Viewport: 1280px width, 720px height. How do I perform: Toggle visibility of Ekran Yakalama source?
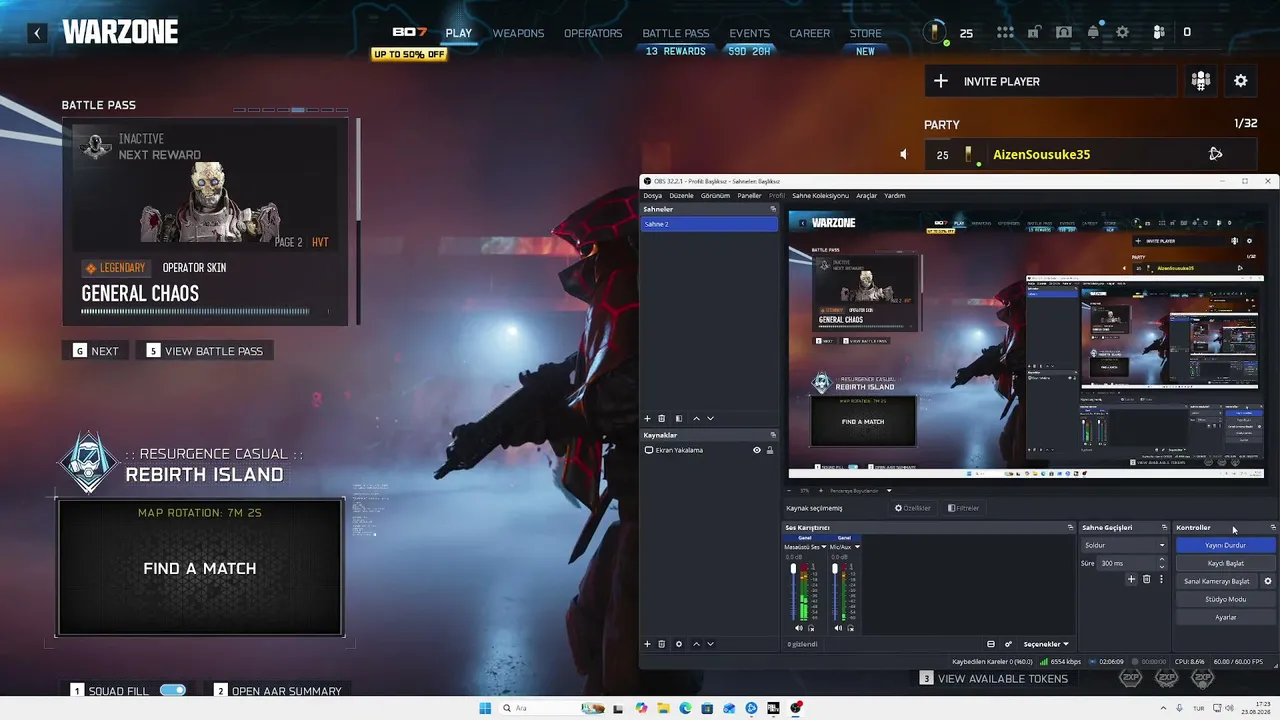coord(757,450)
